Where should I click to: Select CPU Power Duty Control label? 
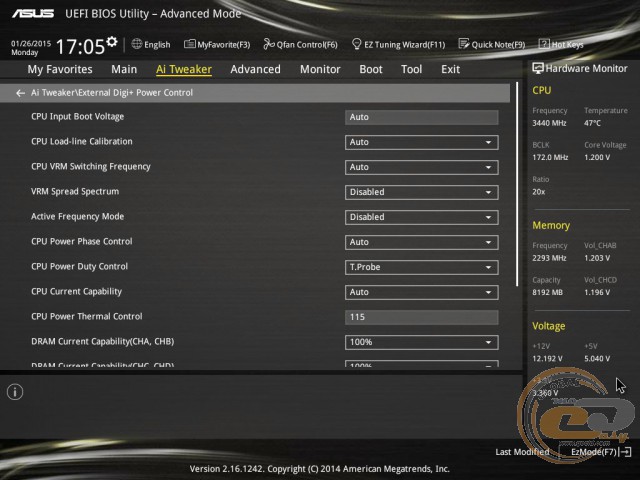(x=80, y=267)
